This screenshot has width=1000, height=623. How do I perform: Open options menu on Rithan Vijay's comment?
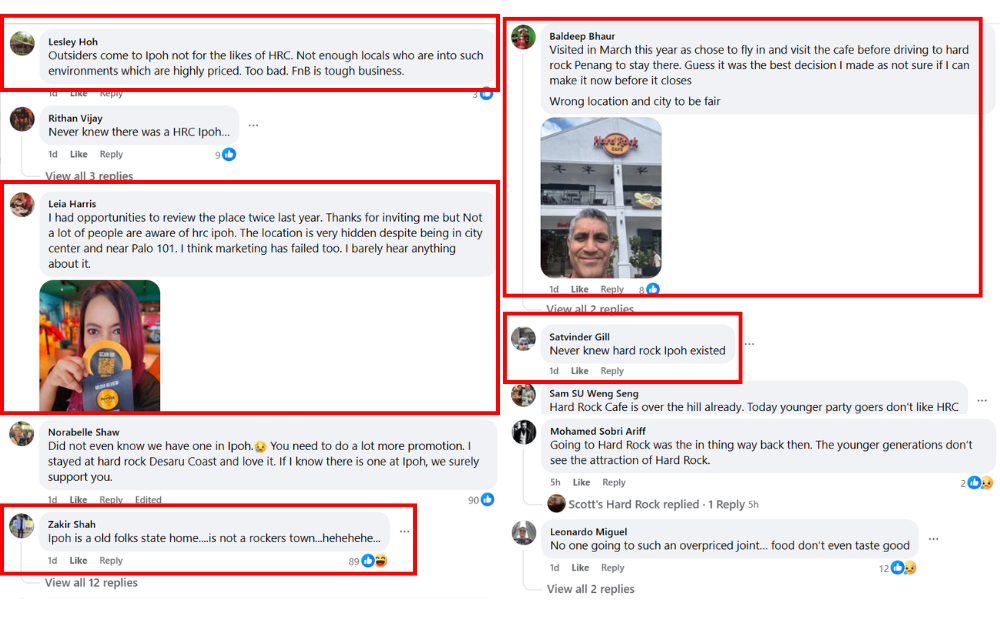[x=254, y=126]
